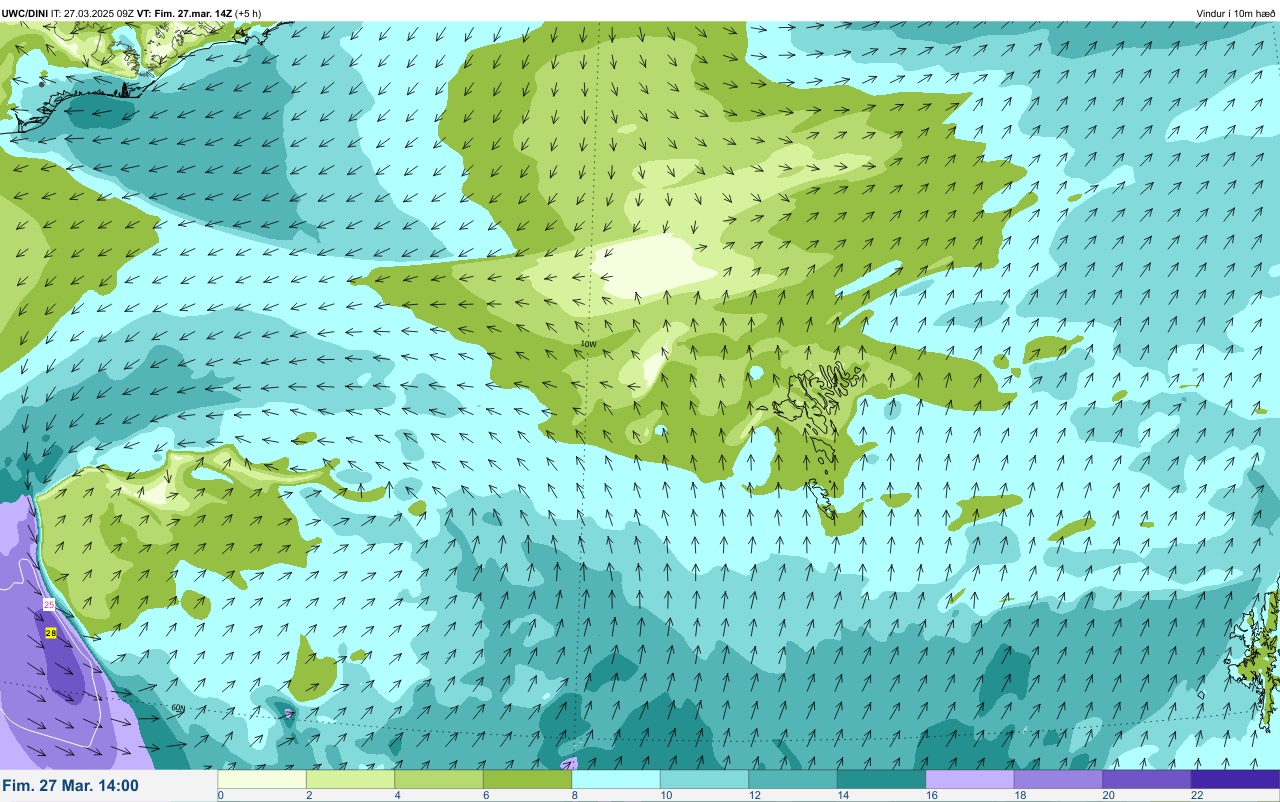Viewport: 1280px width, 802px height.
Task: Click the '25' wind contour label
Action: [49, 605]
